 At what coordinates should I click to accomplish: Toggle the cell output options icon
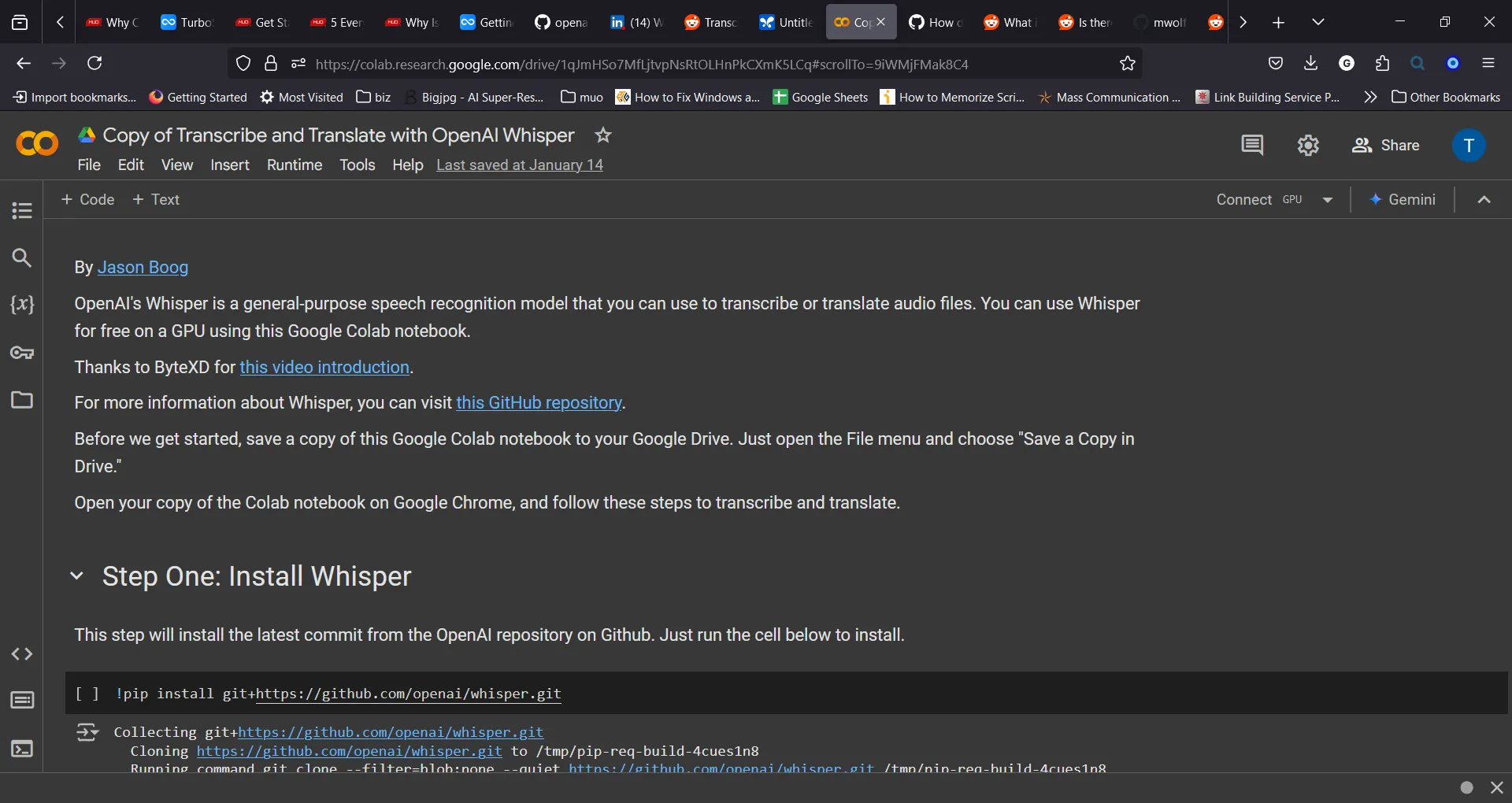click(87, 733)
